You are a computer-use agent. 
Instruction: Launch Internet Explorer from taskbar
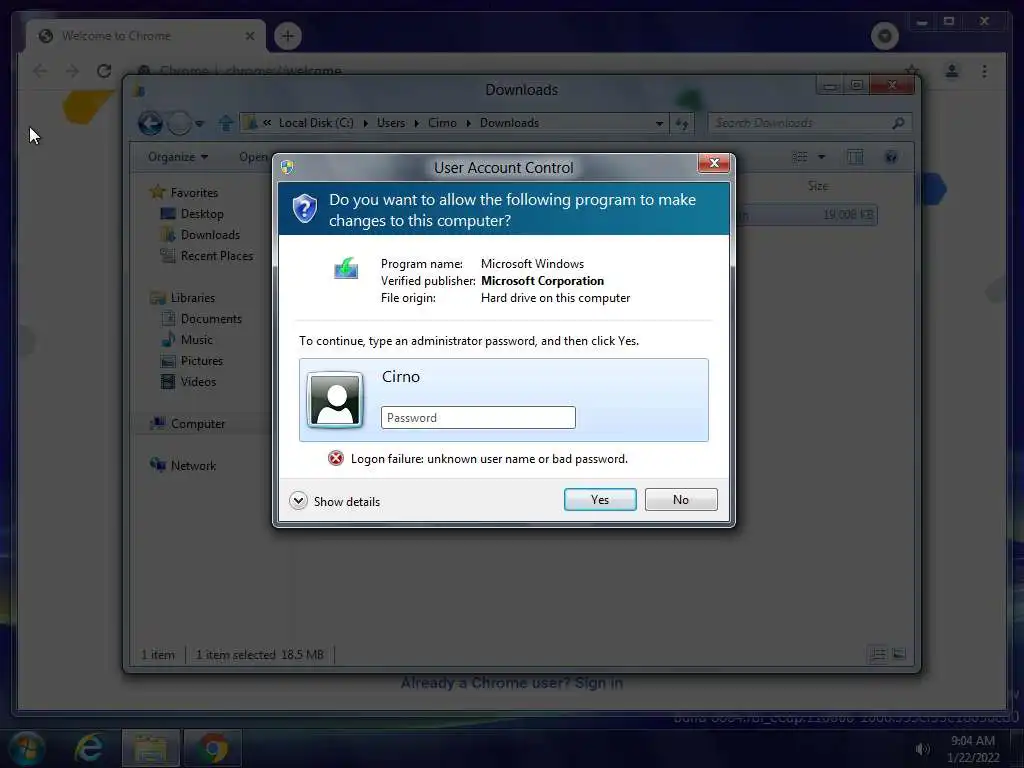[x=89, y=748]
